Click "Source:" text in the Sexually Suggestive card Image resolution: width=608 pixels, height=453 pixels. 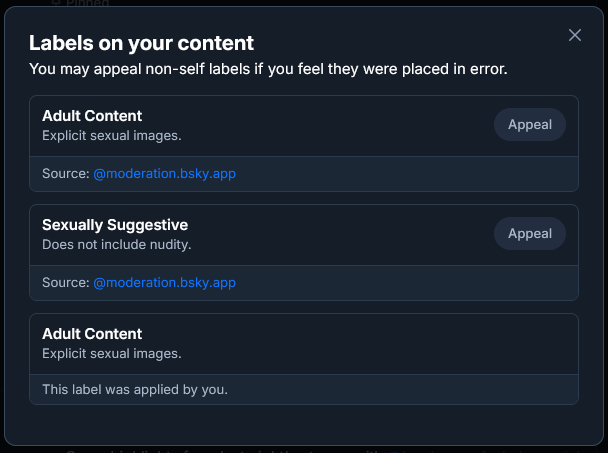(65, 283)
